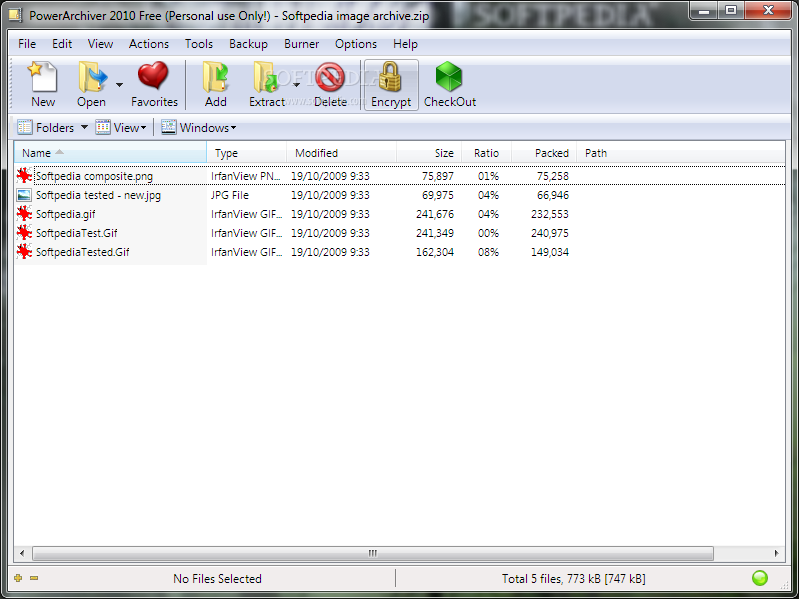
Task: Click the View mode icon in secondary toolbar
Action: pyautogui.click(x=103, y=127)
